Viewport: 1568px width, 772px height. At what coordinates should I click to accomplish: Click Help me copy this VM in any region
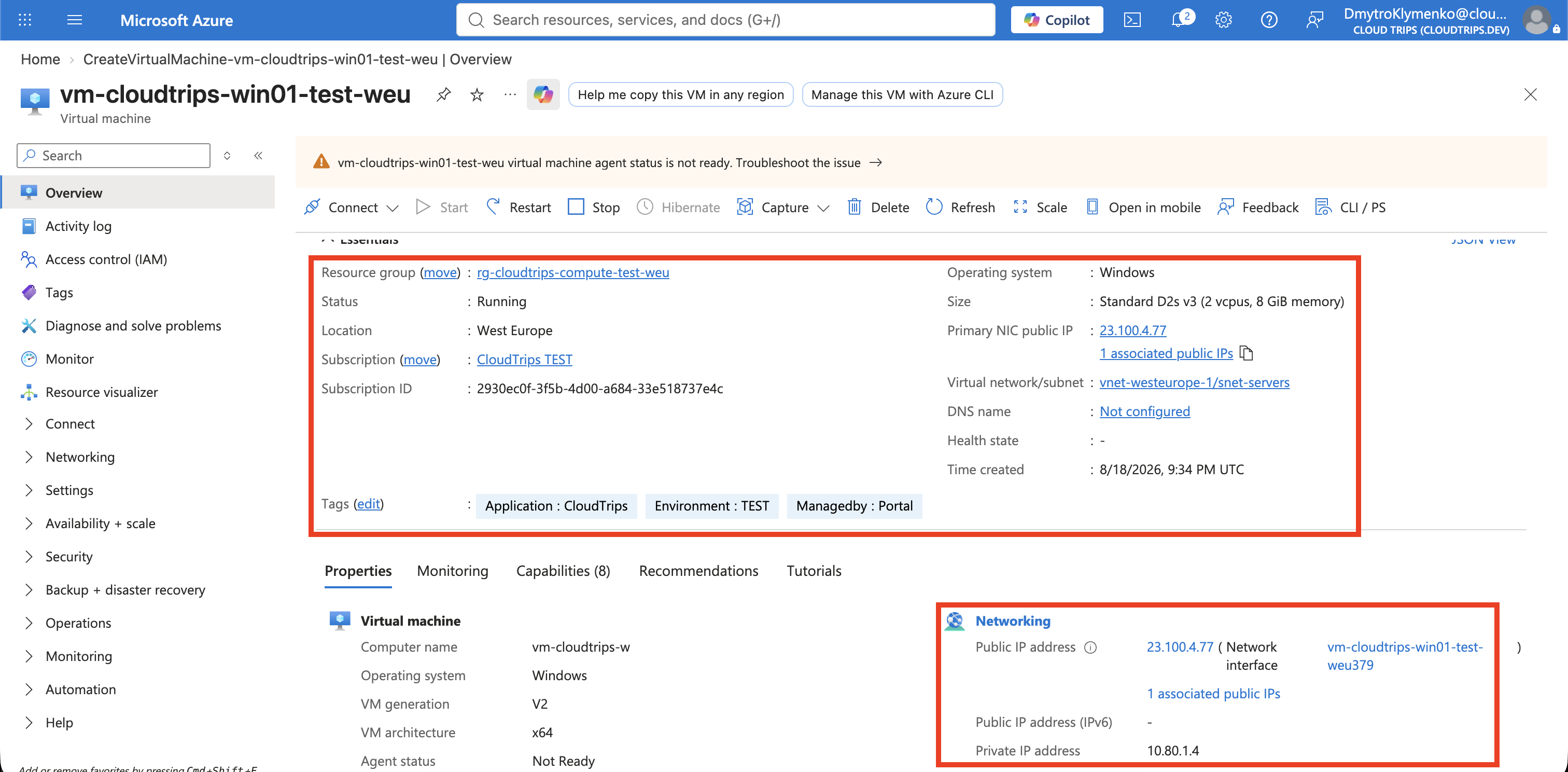680,94
